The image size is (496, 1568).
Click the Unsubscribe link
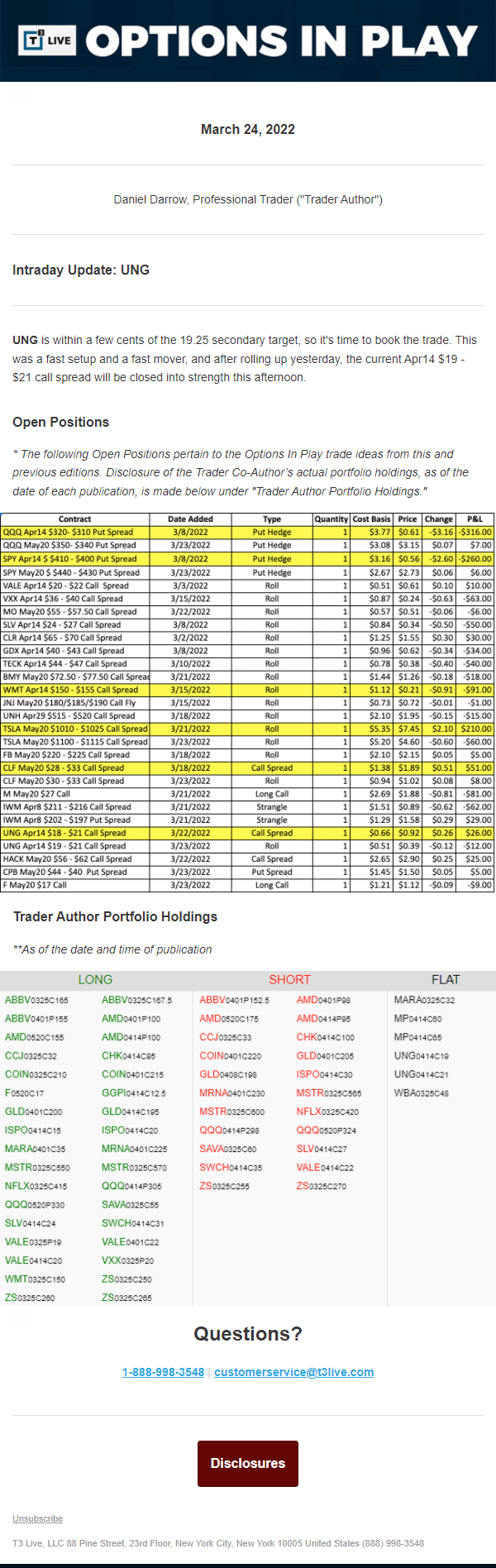[37, 1518]
